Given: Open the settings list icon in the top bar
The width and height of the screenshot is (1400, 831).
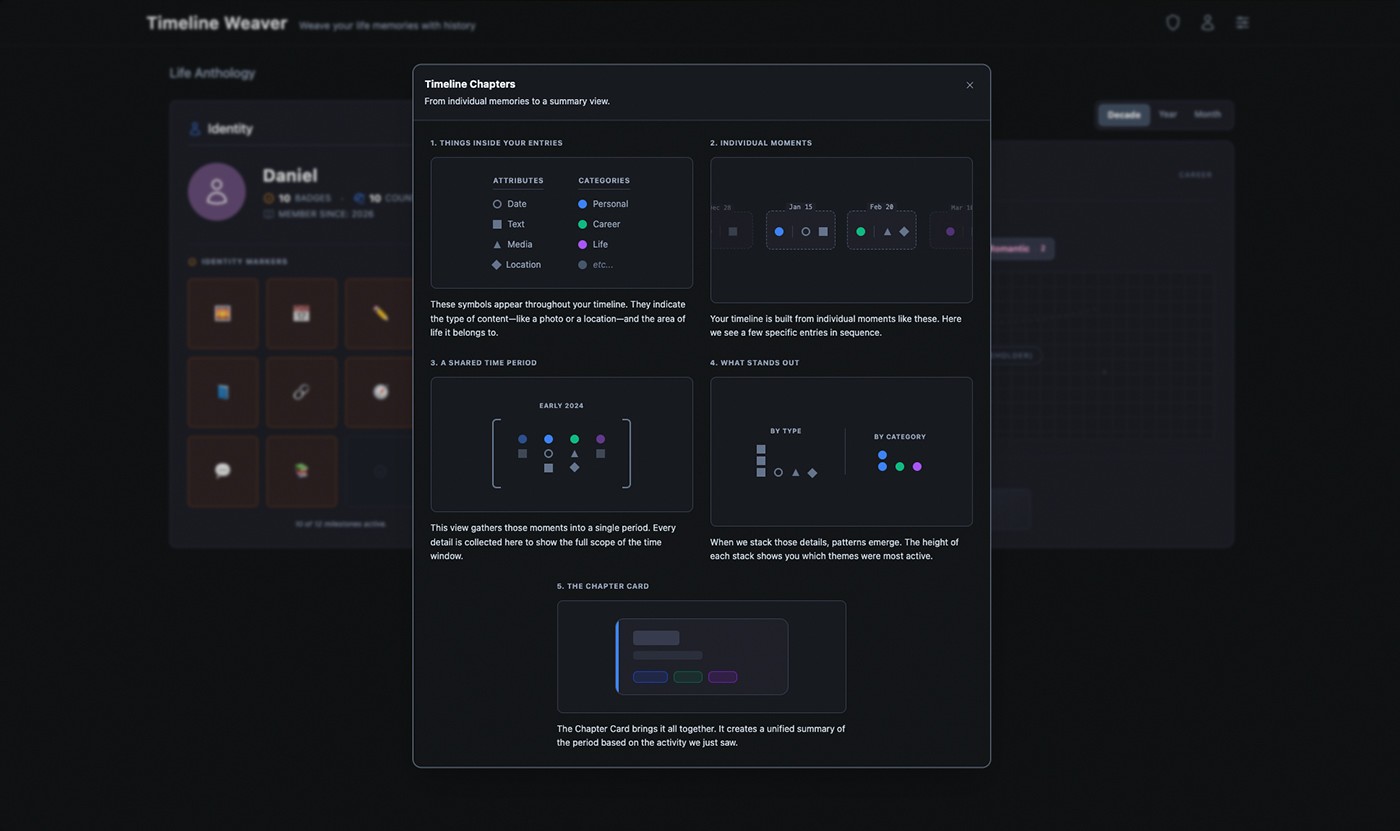Looking at the screenshot, I should pyautogui.click(x=1242, y=22).
